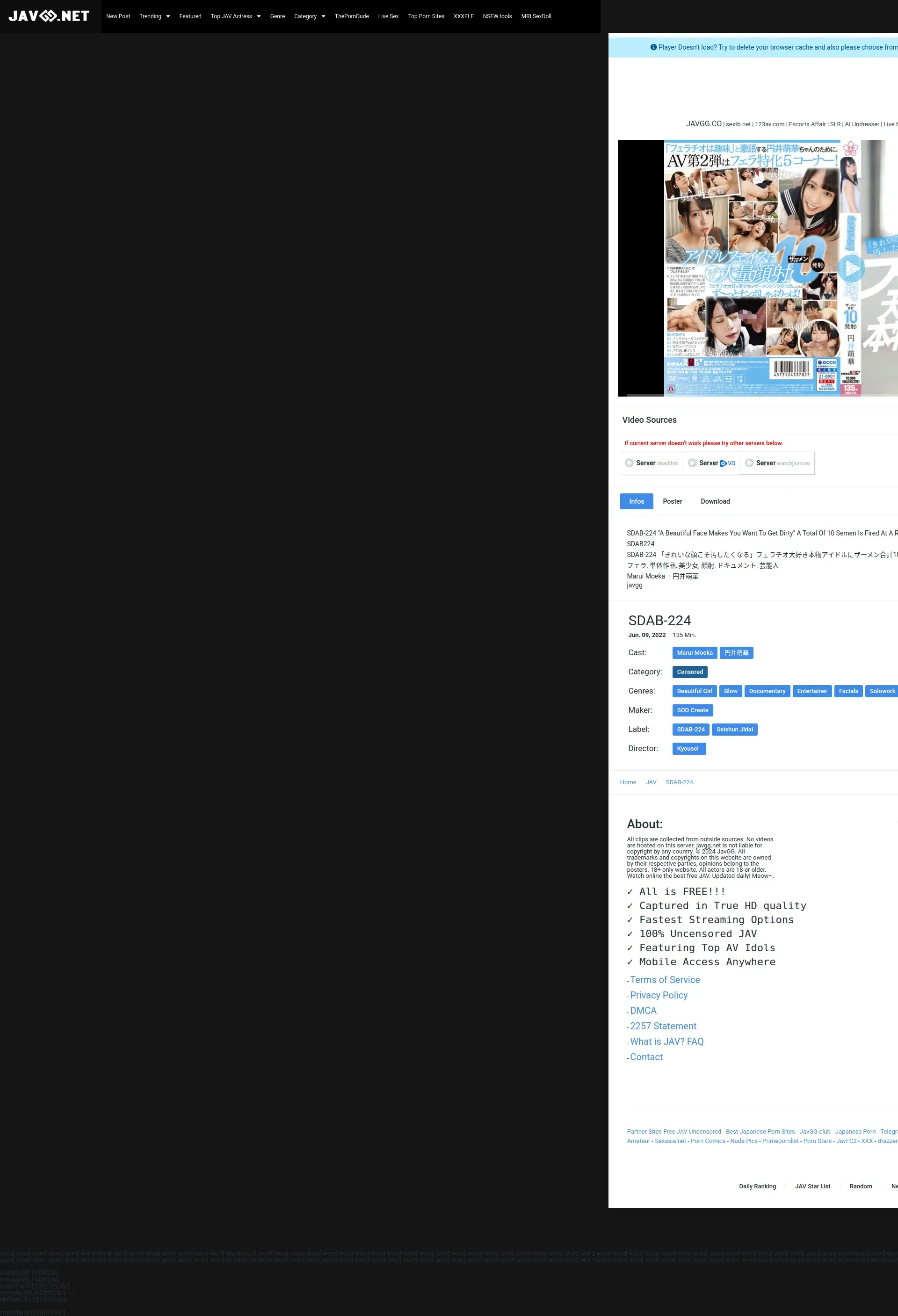Click the play icon beside Server watchjavnow
This screenshot has width=898, height=1316.
[749, 463]
